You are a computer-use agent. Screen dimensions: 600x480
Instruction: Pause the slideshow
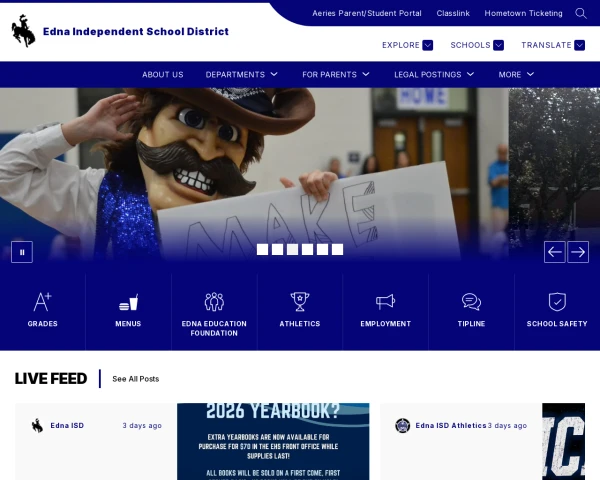22,252
